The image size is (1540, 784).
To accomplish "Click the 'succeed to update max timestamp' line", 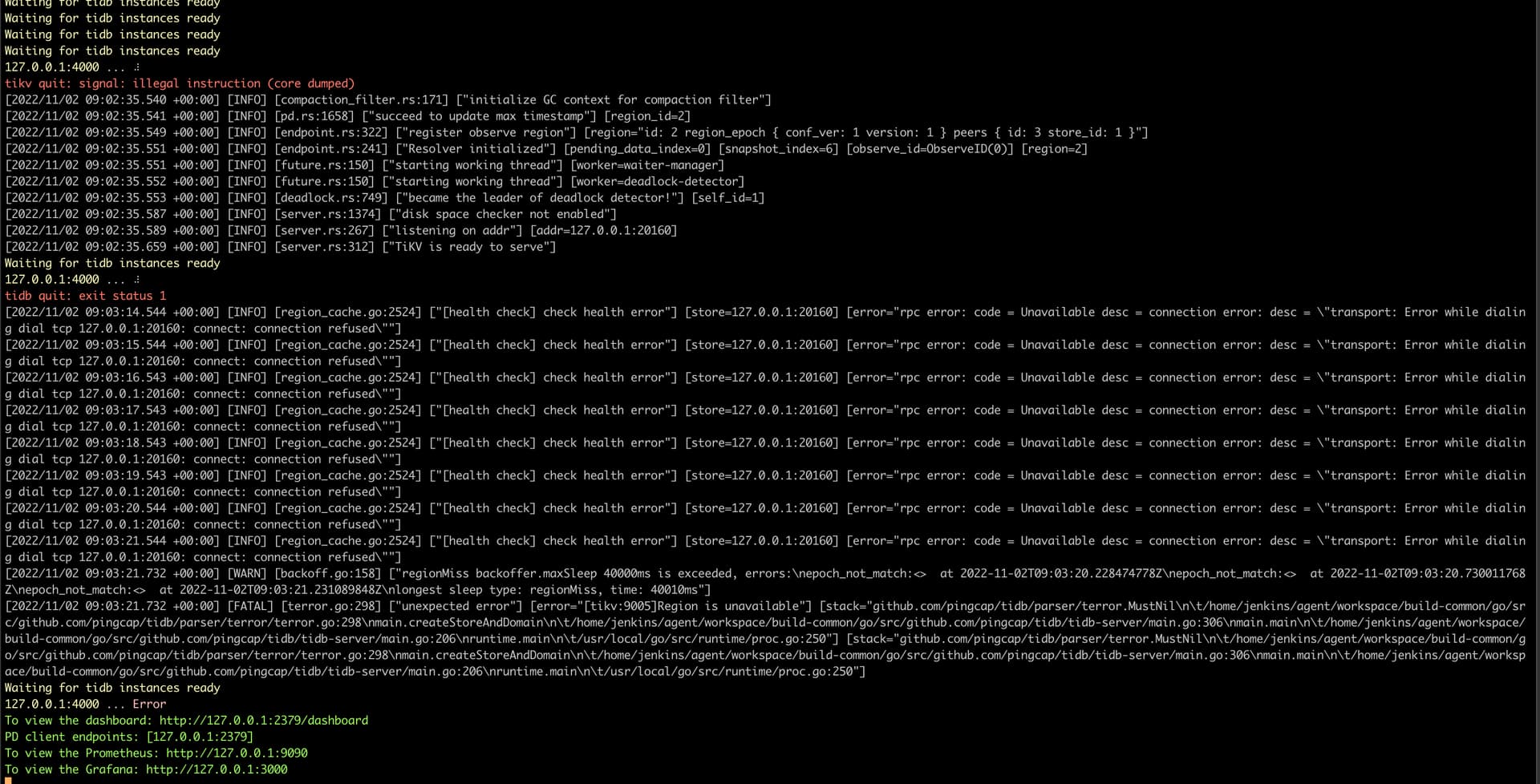I will [x=347, y=116].
